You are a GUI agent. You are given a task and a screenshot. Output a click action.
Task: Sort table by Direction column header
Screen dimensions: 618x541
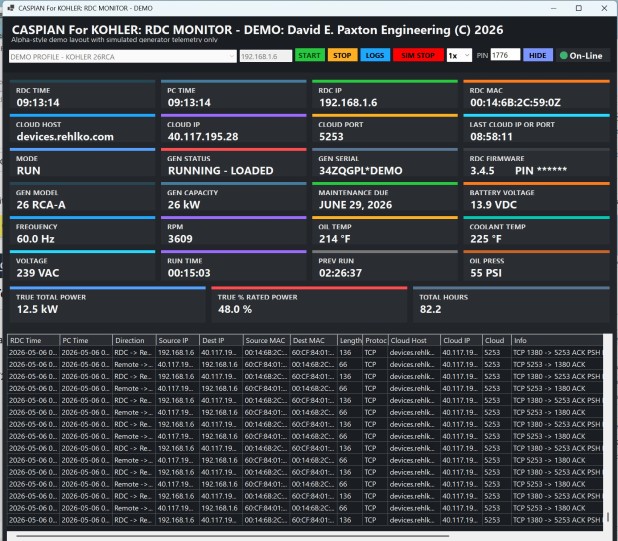[134, 340]
